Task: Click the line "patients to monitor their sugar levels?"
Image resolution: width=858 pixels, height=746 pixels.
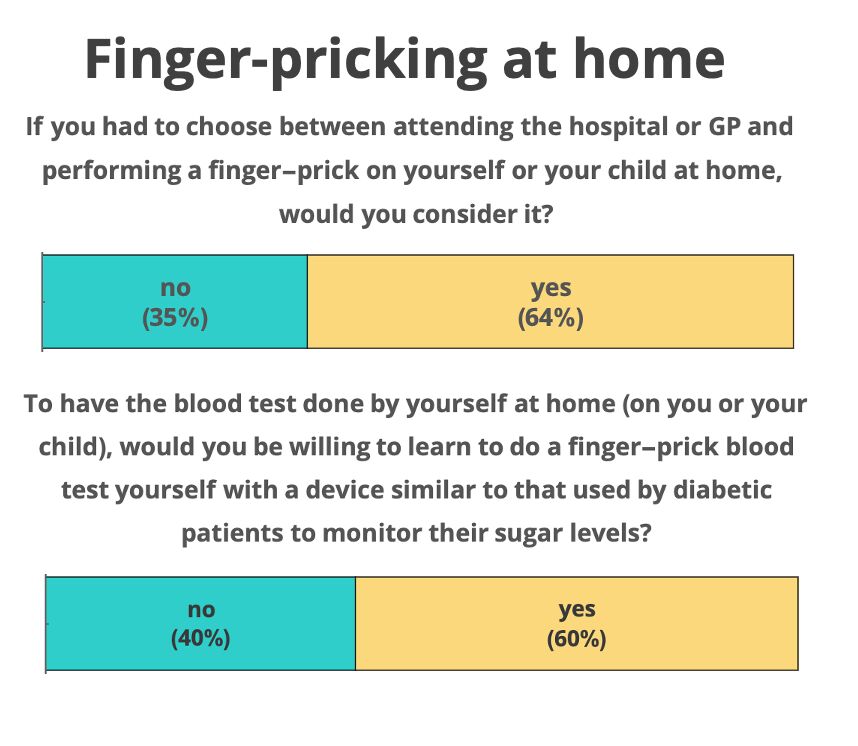Action: (416, 533)
